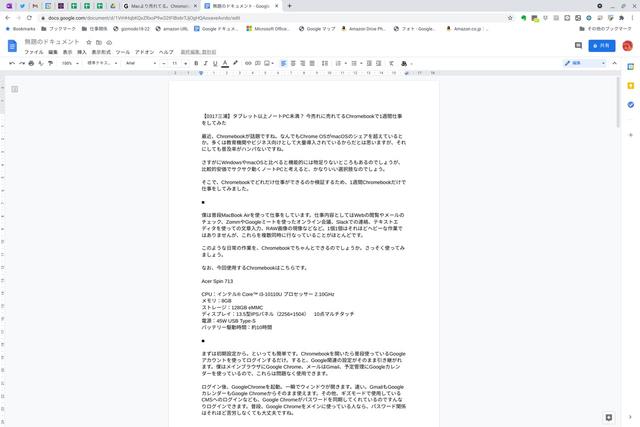This screenshot has height=427, width=640.
Task: Open the zoom 100% dropdown
Action: coord(70,63)
